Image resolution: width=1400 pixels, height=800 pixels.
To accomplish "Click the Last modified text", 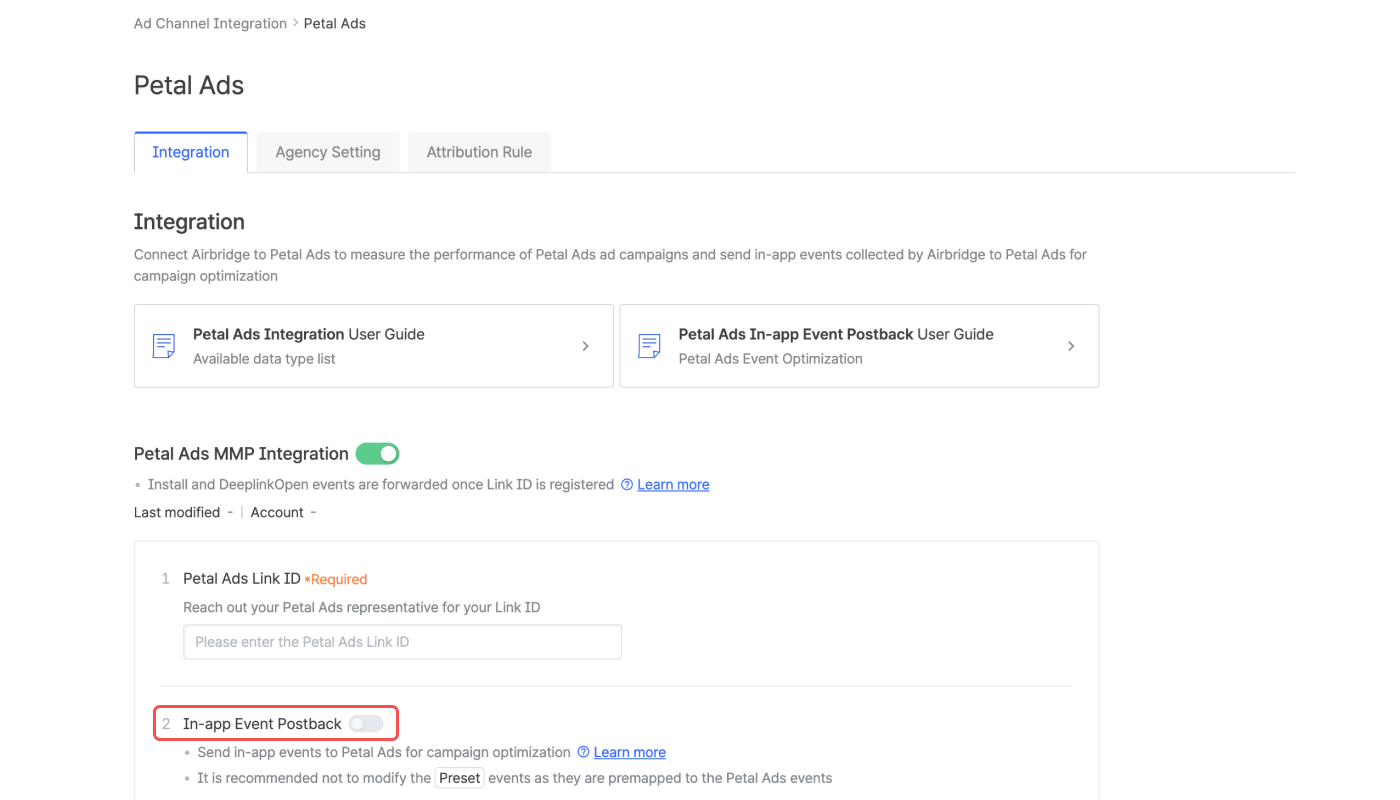I will coord(177,512).
